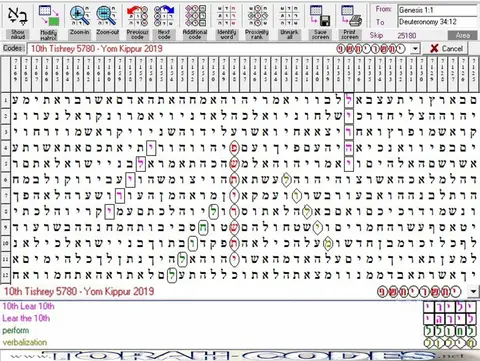Open the Codes dropdown arrow
480x361 pixels.
click(415, 49)
